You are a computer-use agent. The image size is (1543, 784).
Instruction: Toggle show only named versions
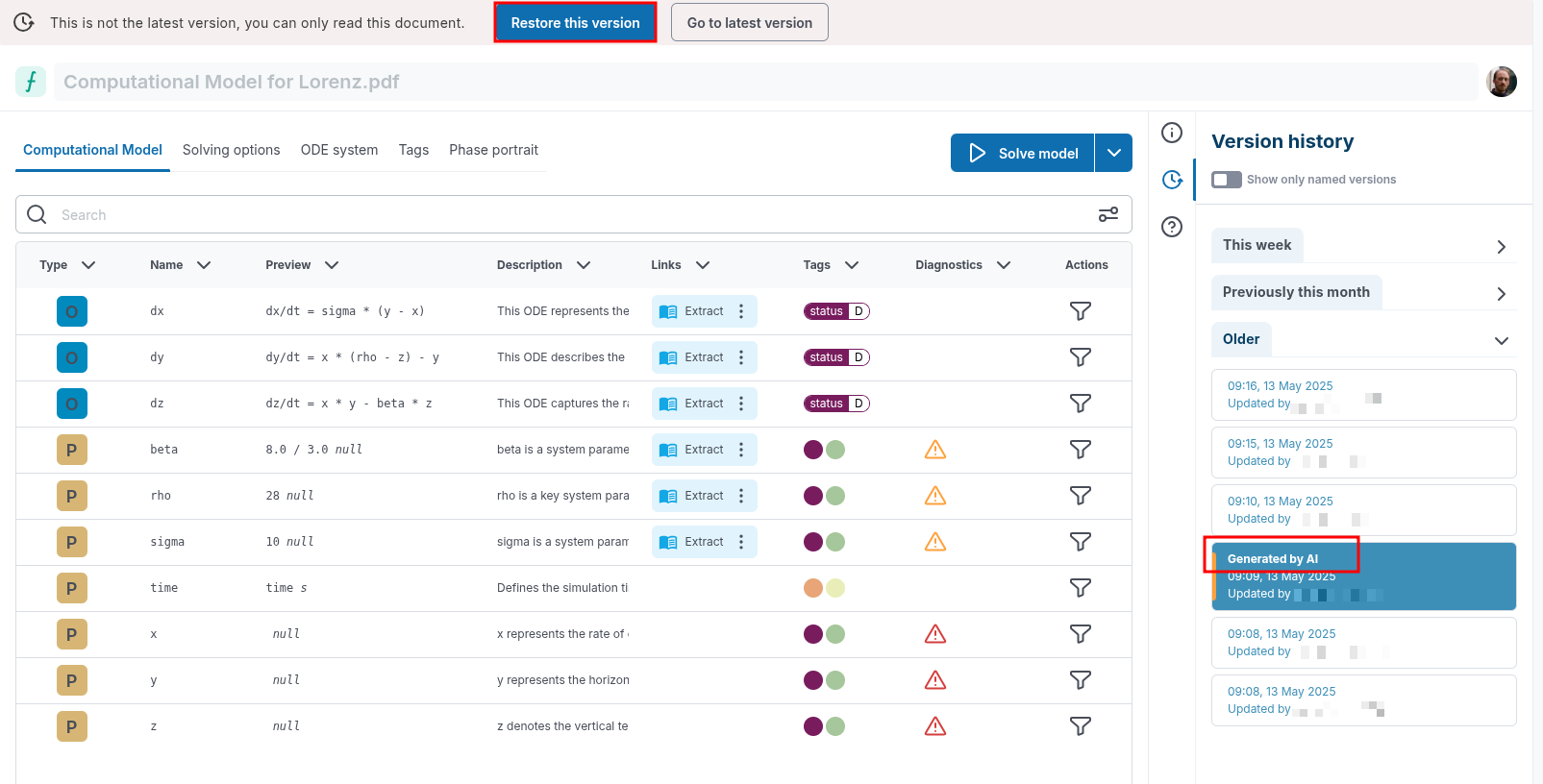tap(1226, 180)
